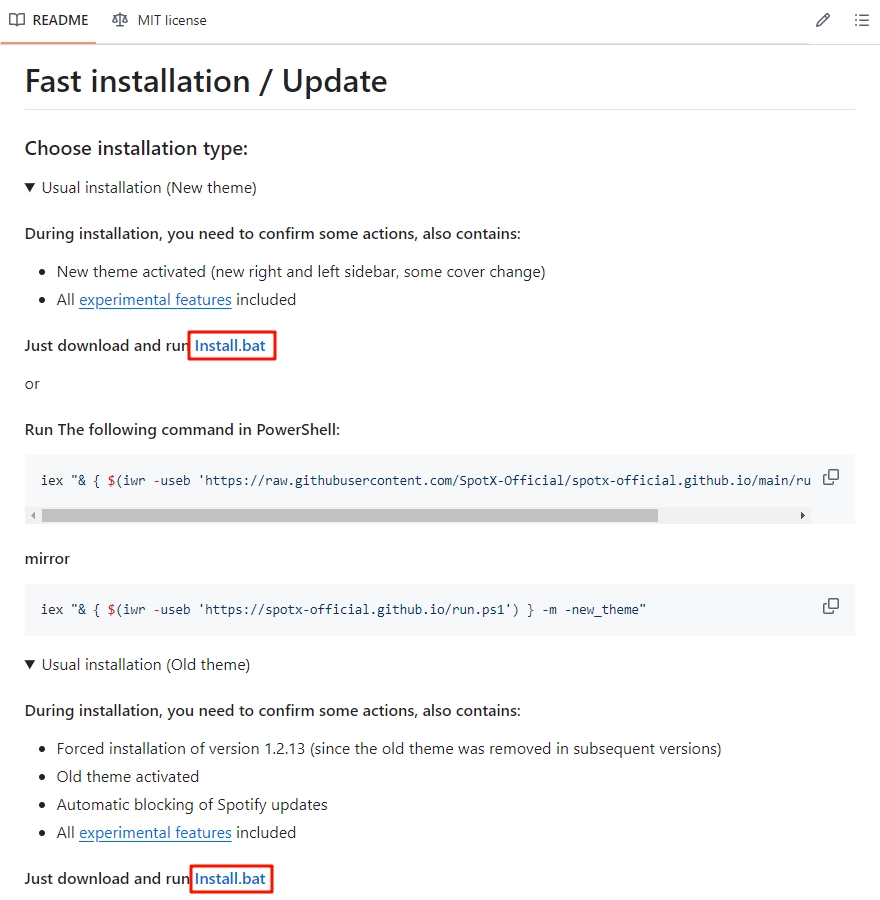
Task: Open Install.bat link under New theme section
Action: click(231, 346)
